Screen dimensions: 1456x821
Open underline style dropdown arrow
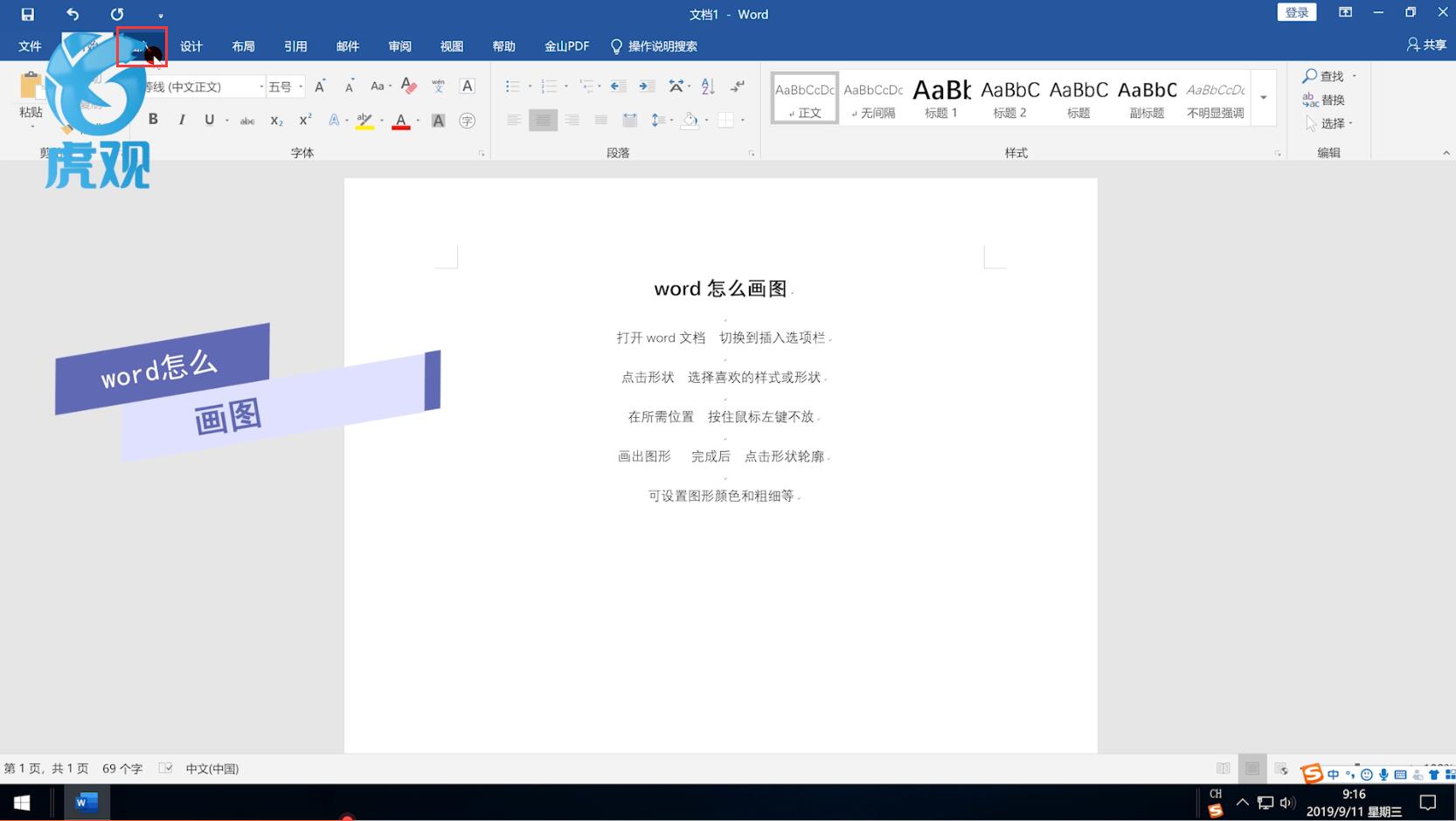[x=227, y=121]
